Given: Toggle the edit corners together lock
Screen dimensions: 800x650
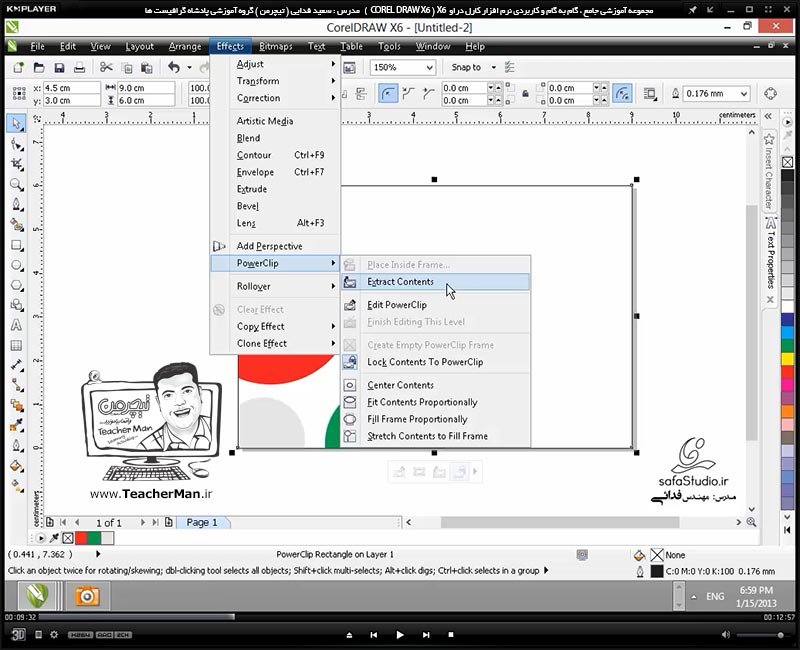Looking at the screenshot, I should [x=525, y=94].
